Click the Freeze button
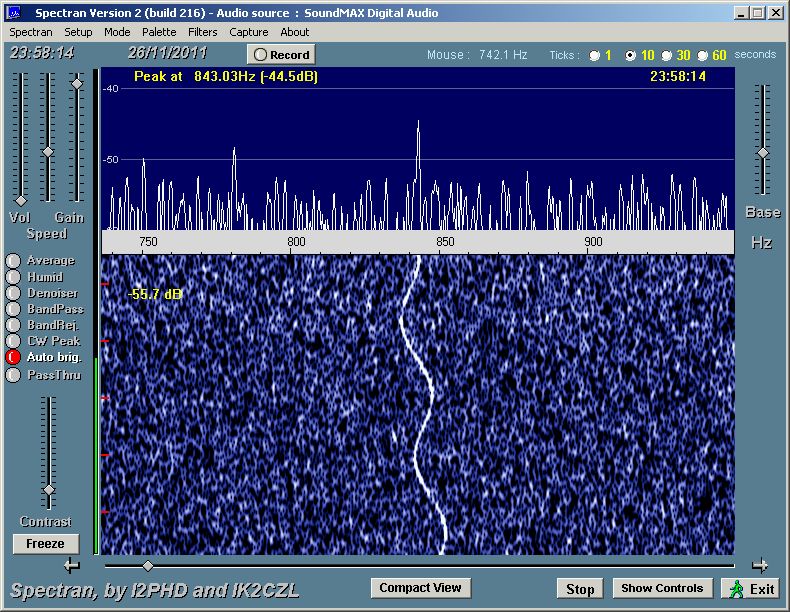 (x=45, y=543)
